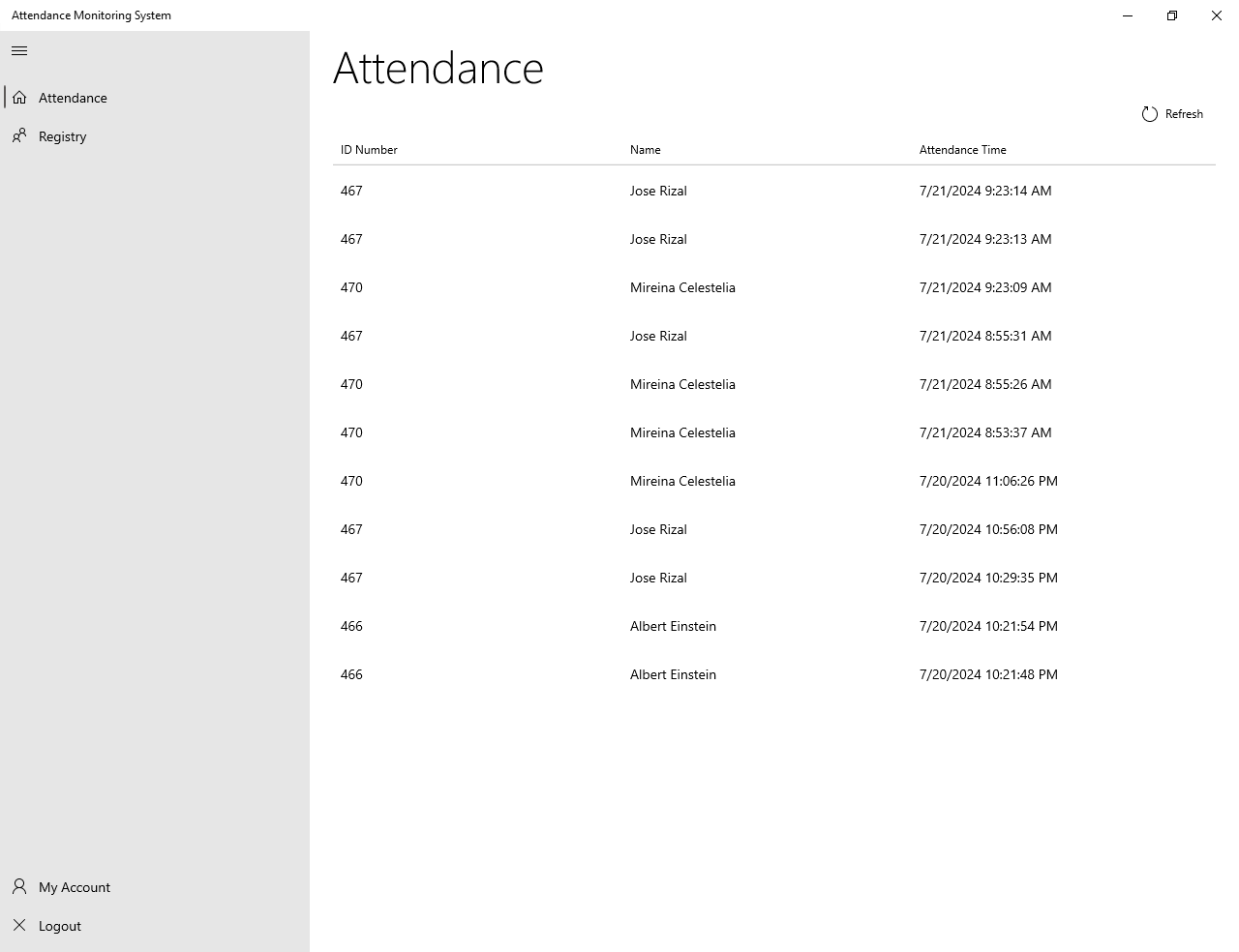Open My Account from the sidebar
This screenshot has height=952, width=1239.
tap(75, 887)
